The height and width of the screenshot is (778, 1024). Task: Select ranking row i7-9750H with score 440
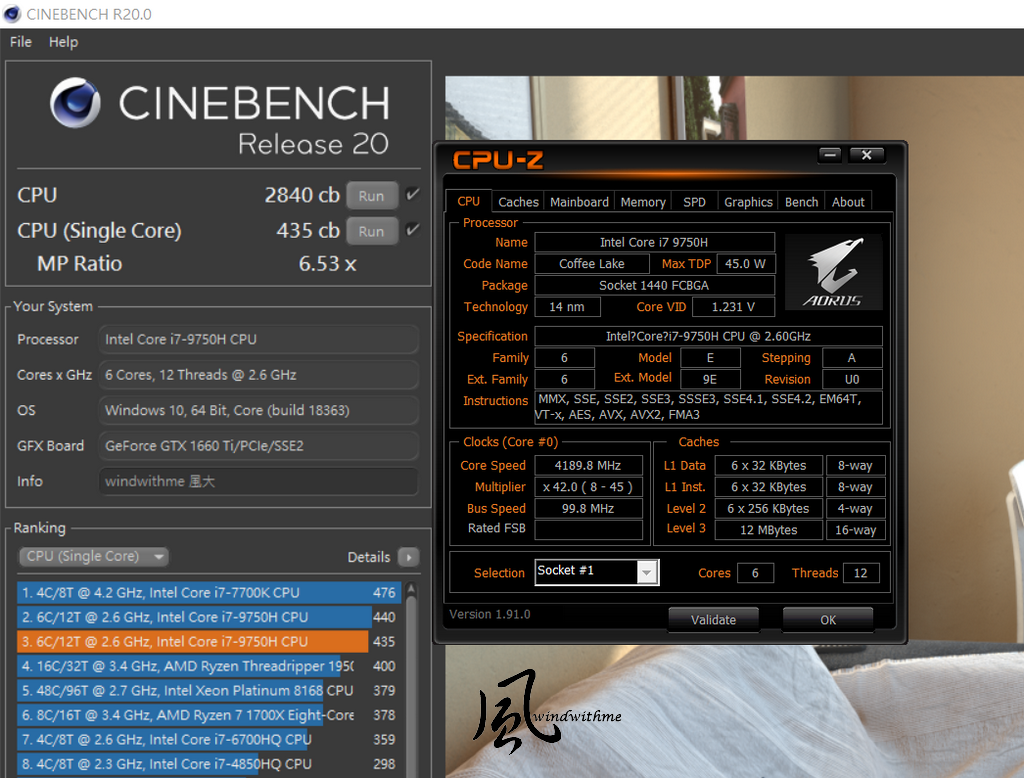point(208,617)
